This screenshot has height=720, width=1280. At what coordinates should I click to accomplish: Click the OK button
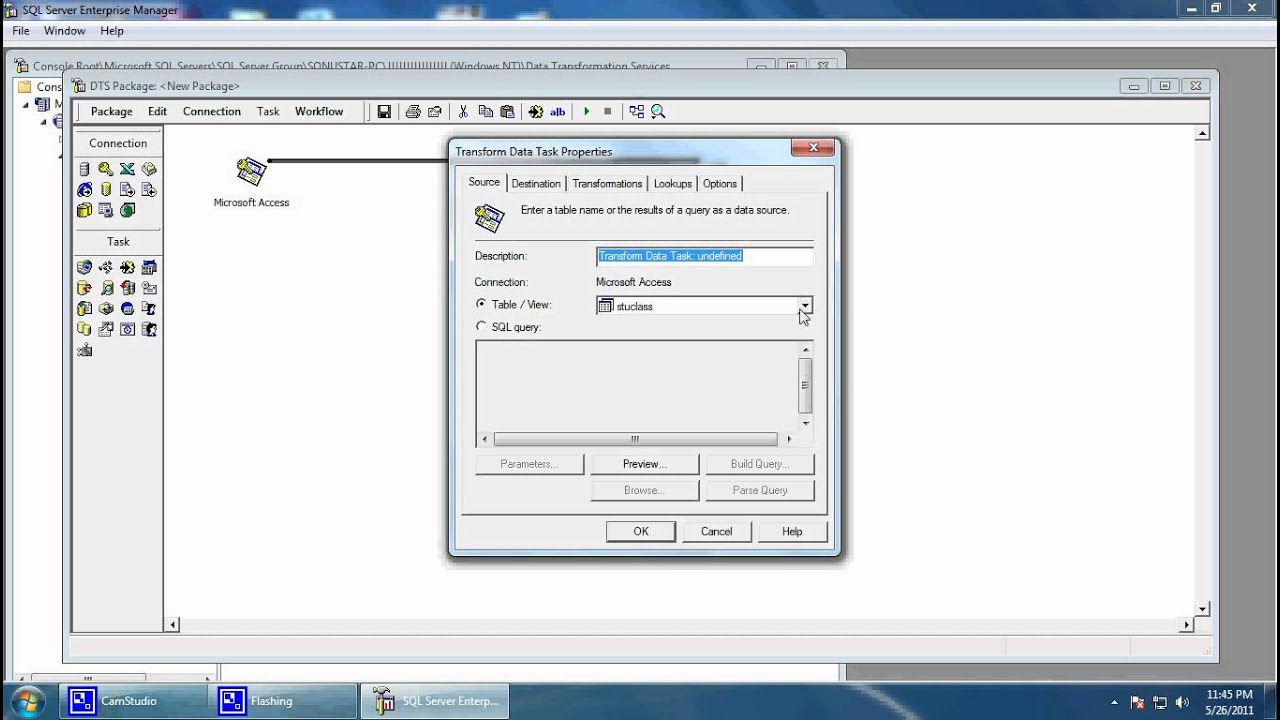coord(641,531)
